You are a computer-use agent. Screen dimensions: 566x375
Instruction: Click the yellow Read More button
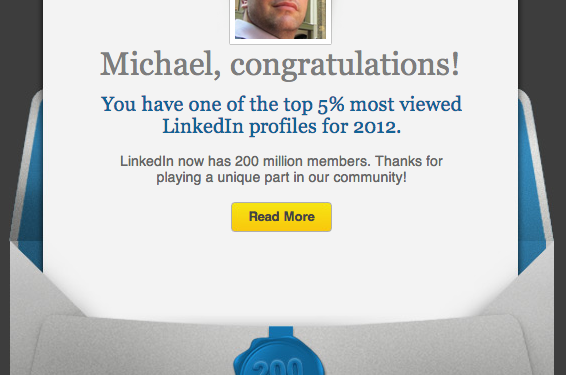(x=281, y=217)
